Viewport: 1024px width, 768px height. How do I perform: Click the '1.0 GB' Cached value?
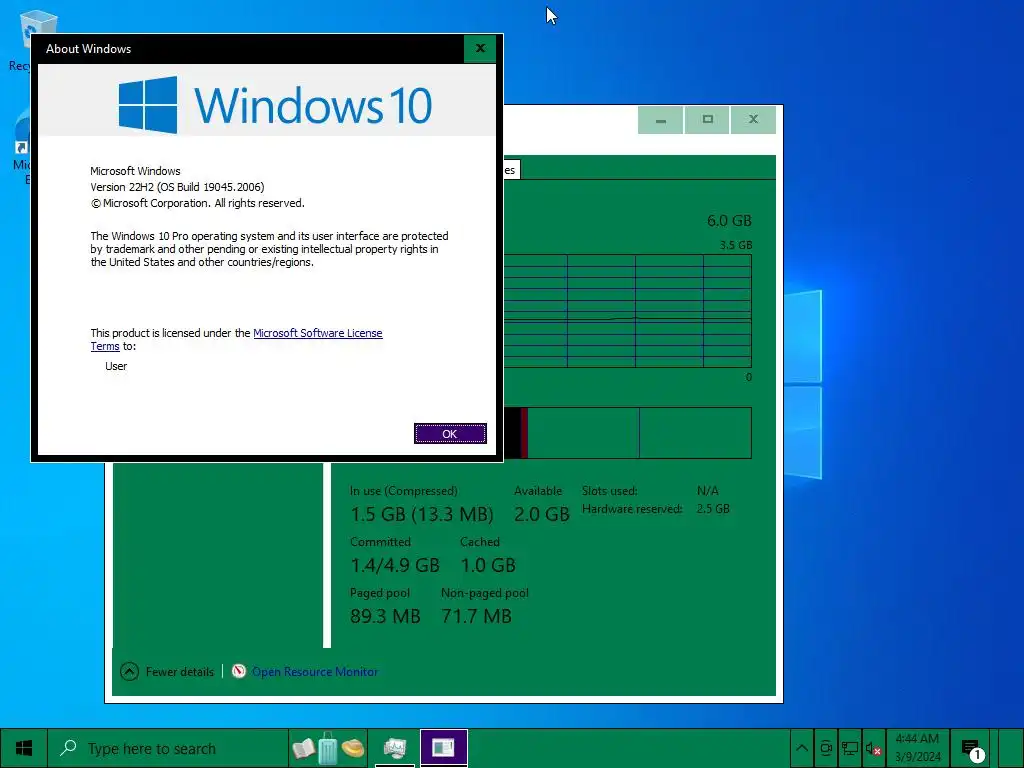(x=488, y=565)
